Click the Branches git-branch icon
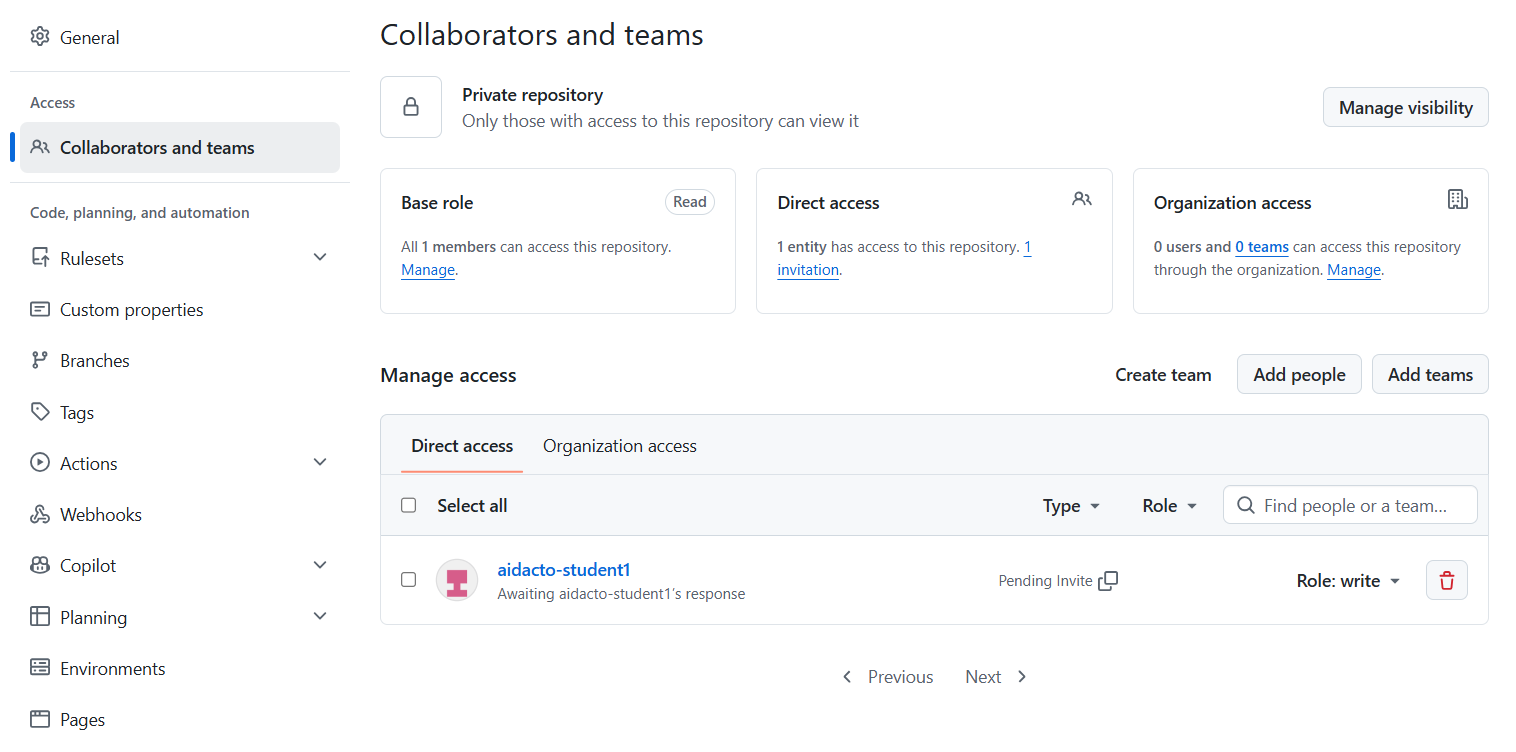This screenshot has height=752, width=1516. pyautogui.click(x=40, y=360)
